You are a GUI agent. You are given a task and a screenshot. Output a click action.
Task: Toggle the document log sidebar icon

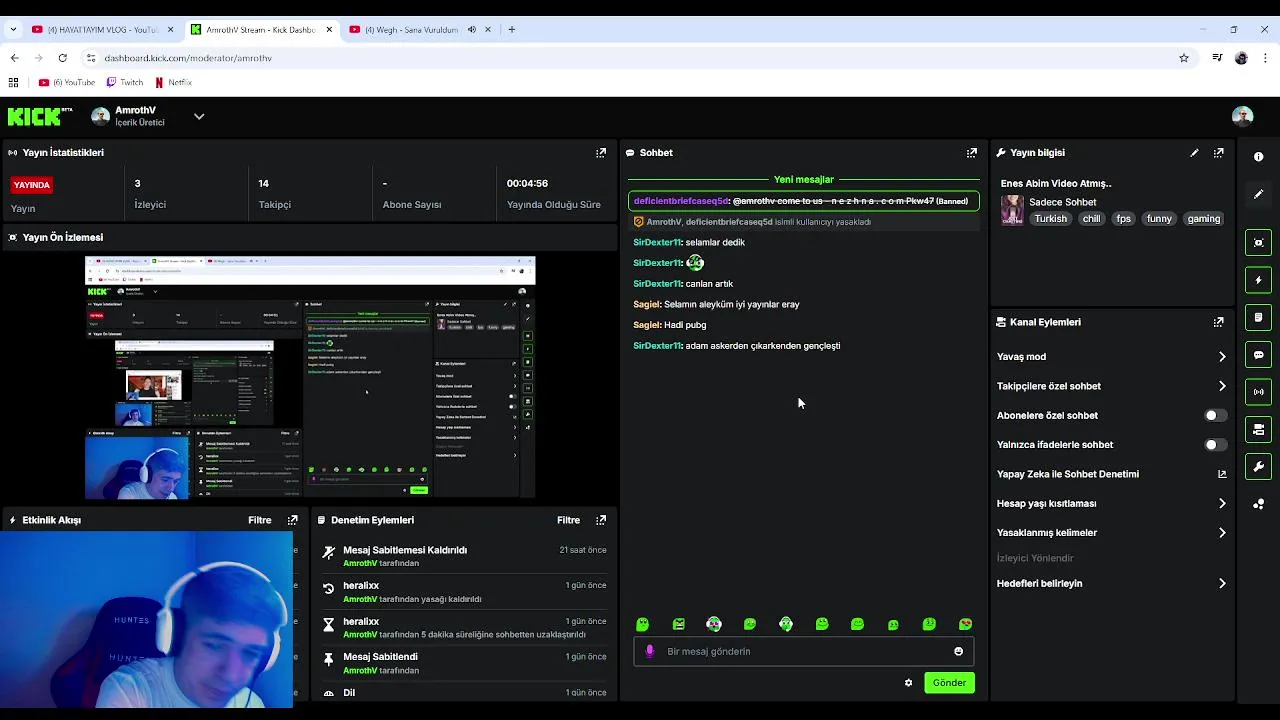click(x=1258, y=317)
